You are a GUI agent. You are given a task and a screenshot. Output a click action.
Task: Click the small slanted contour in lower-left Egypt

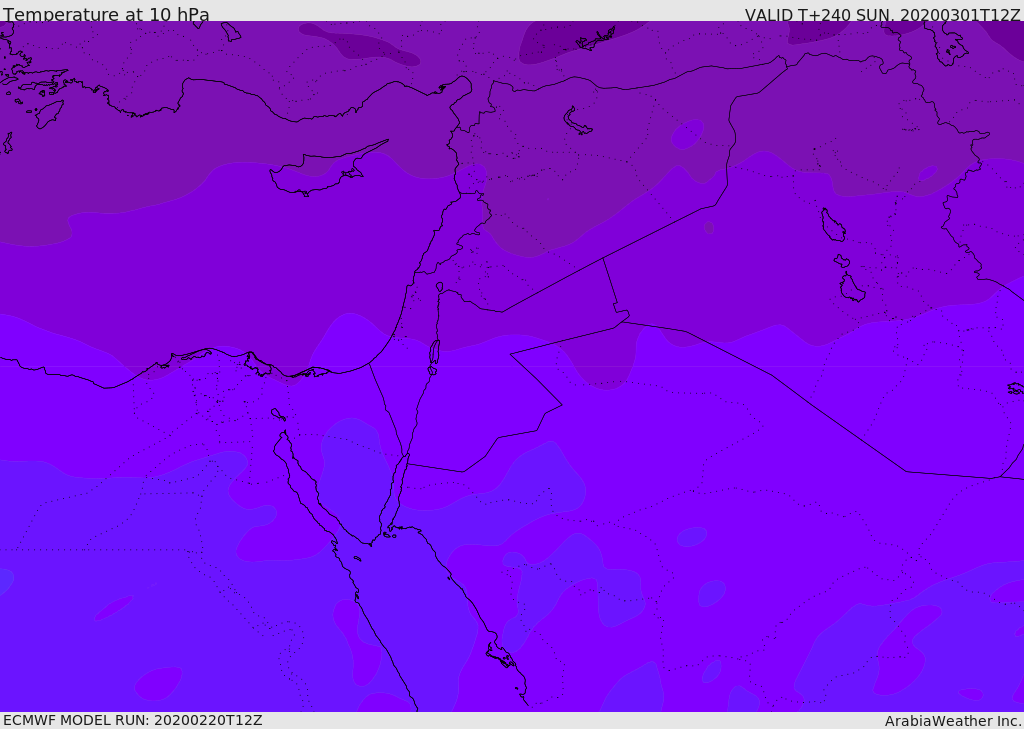click(x=114, y=607)
